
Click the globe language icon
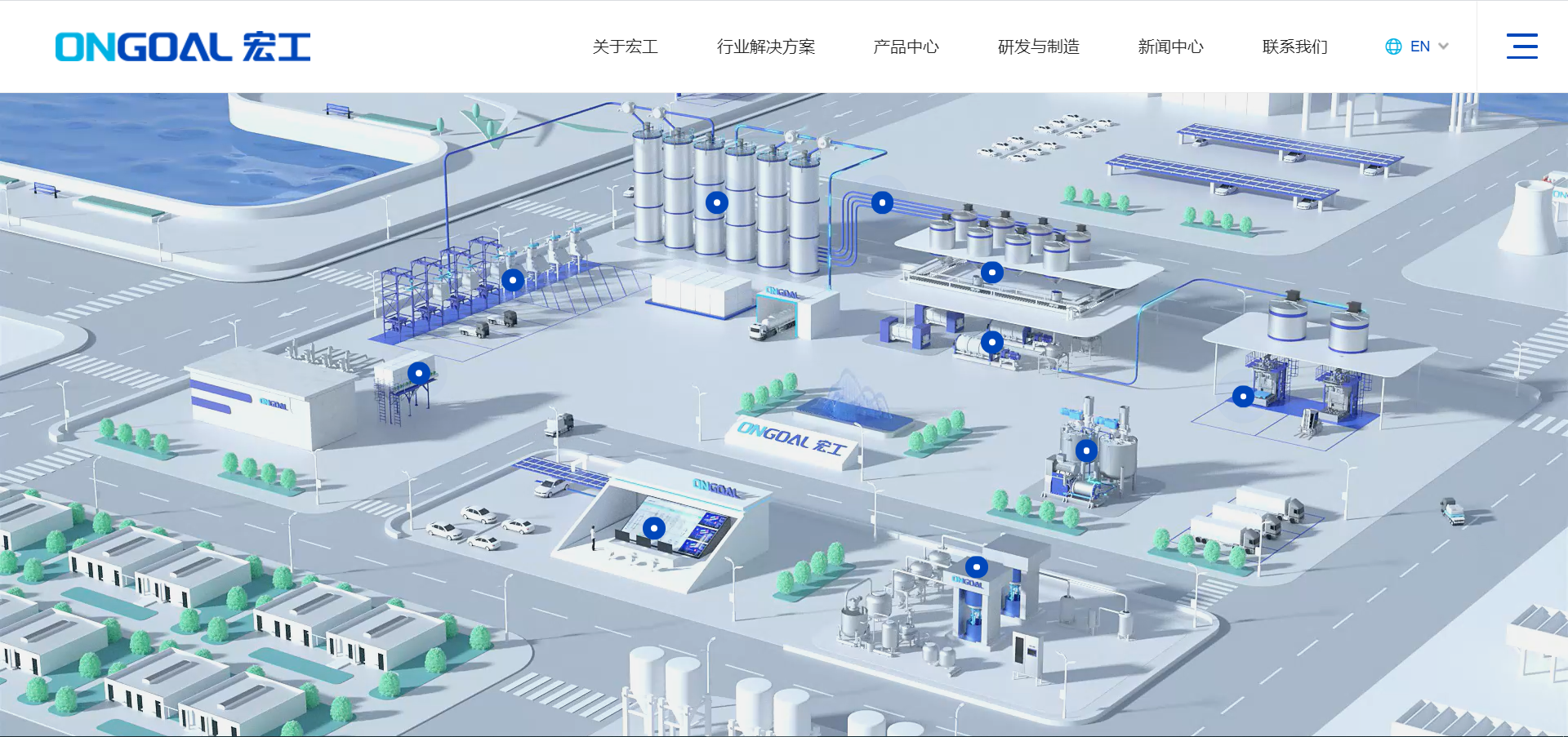tap(1393, 47)
